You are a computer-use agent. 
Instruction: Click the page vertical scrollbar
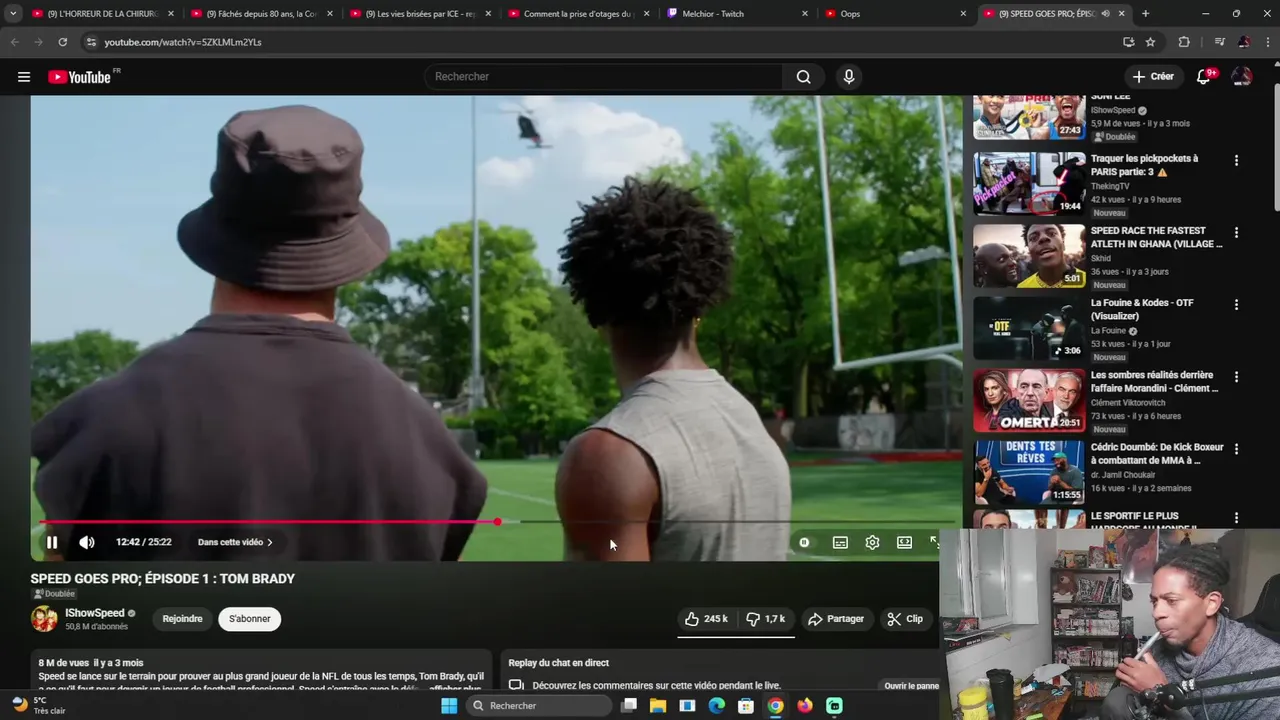(x=1276, y=150)
